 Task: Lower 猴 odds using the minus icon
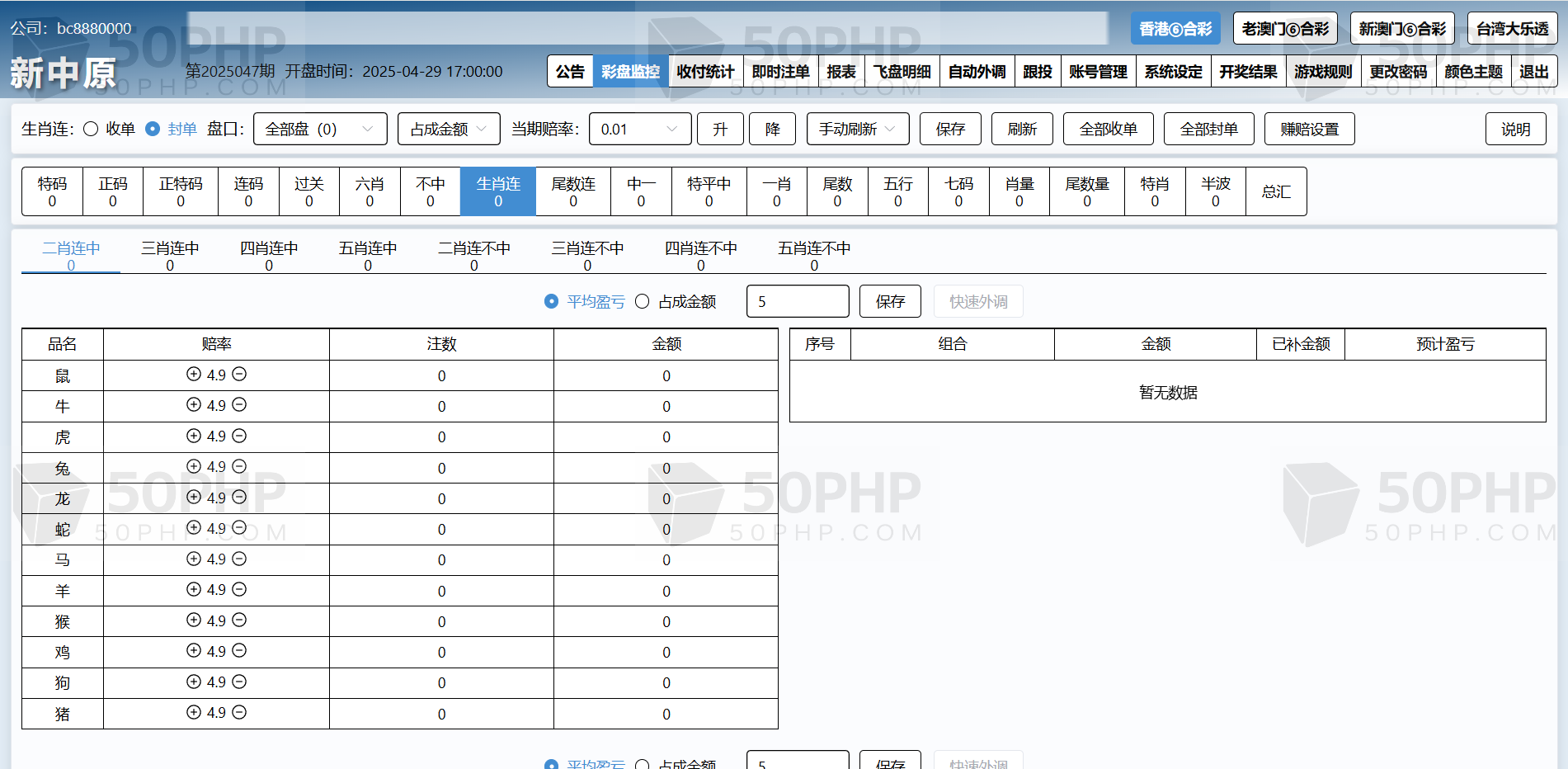click(239, 620)
